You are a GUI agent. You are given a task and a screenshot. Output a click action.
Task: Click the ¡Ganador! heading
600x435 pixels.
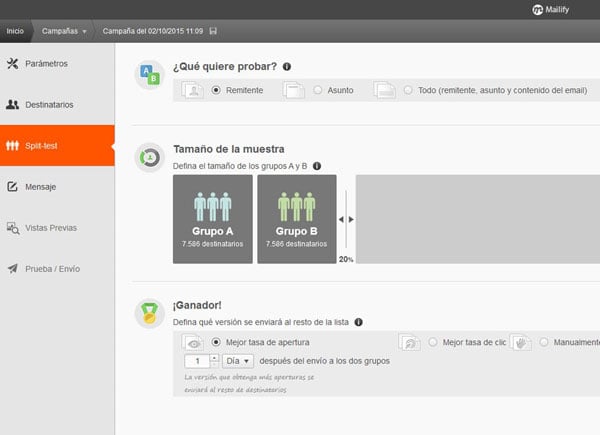coord(197,305)
